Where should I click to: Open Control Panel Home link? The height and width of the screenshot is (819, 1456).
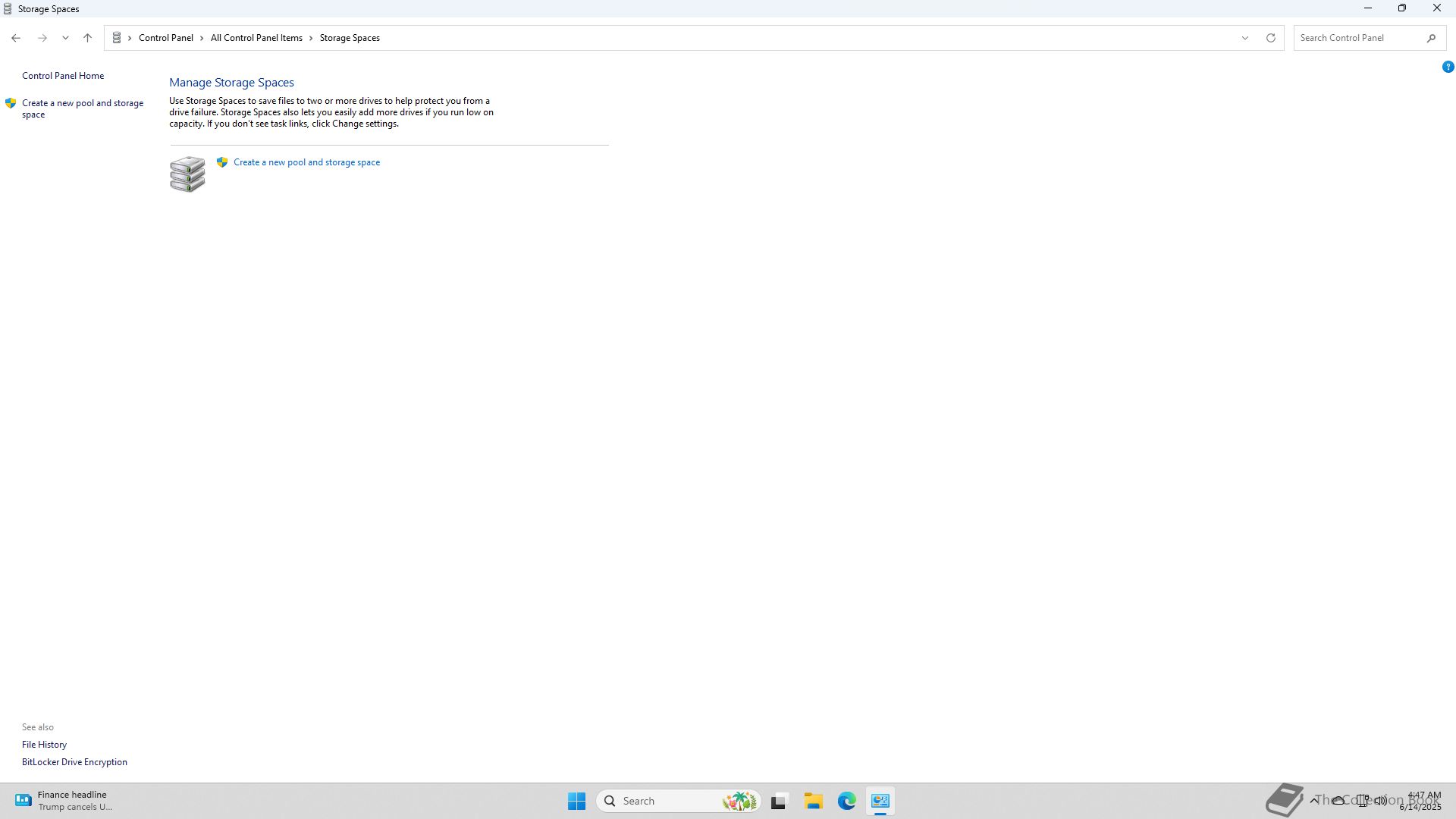[x=63, y=76]
